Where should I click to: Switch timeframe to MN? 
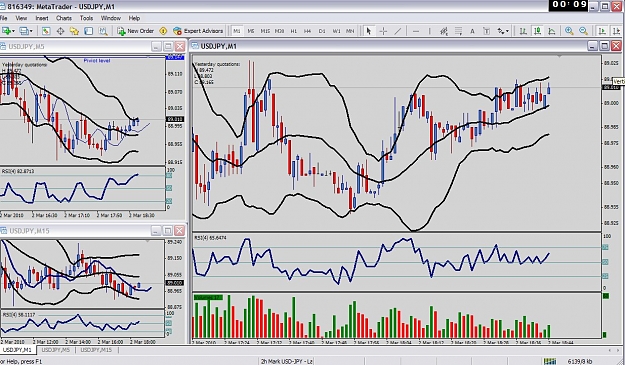point(350,31)
